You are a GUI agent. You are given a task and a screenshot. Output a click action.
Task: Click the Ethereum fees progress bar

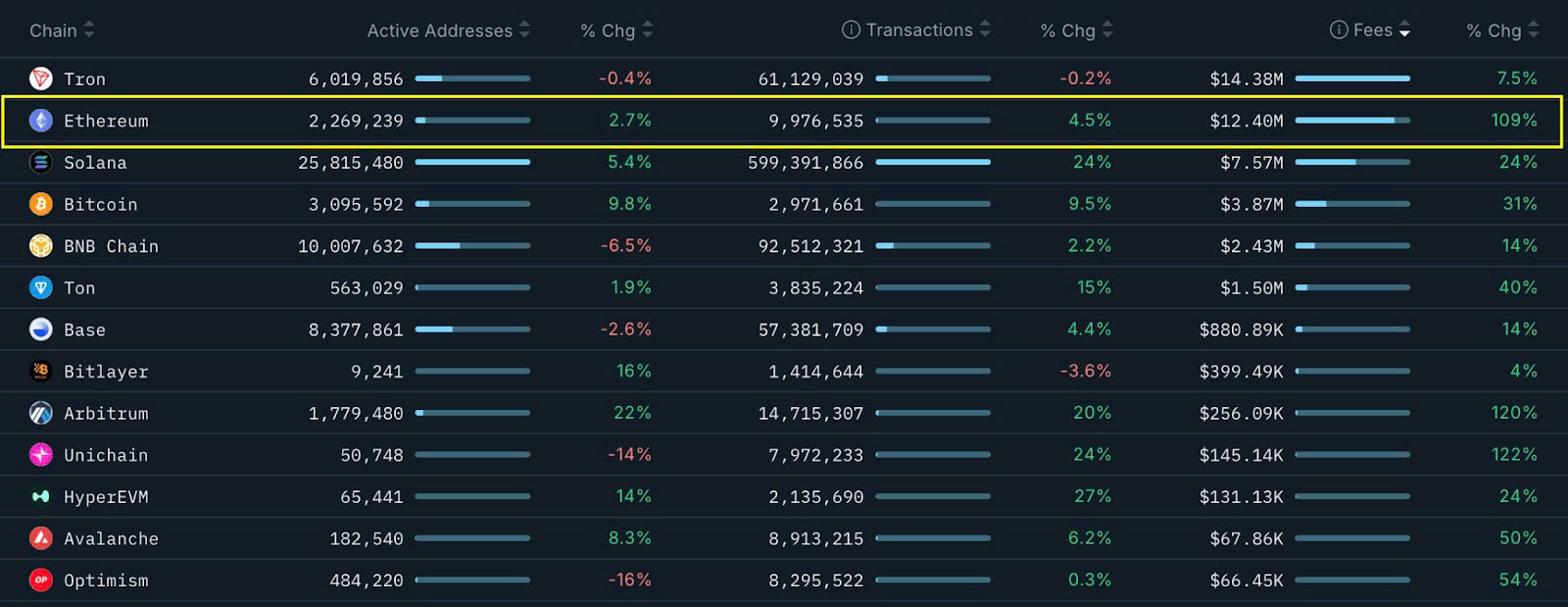point(1352,121)
